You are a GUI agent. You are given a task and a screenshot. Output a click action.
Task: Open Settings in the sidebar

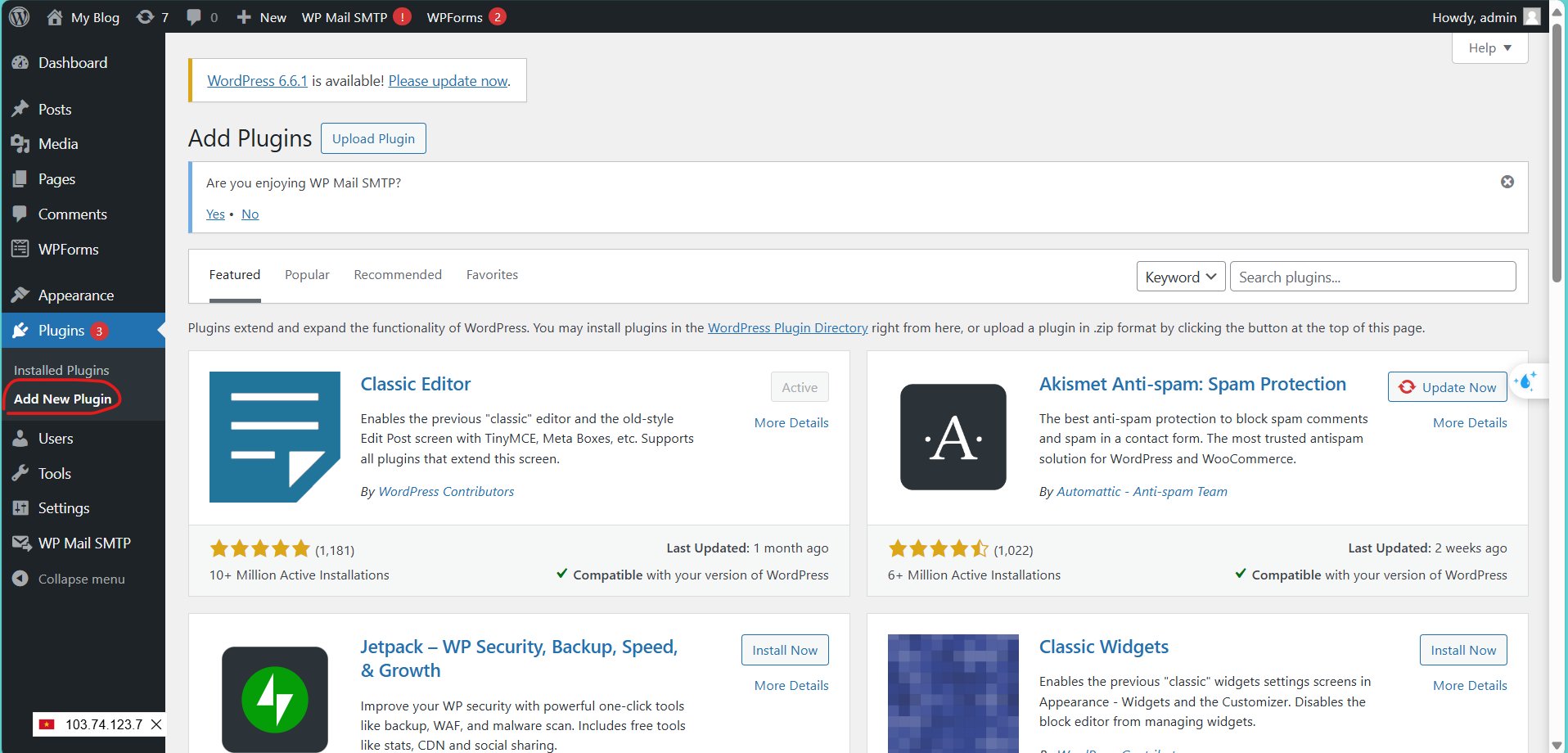click(83, 508)
